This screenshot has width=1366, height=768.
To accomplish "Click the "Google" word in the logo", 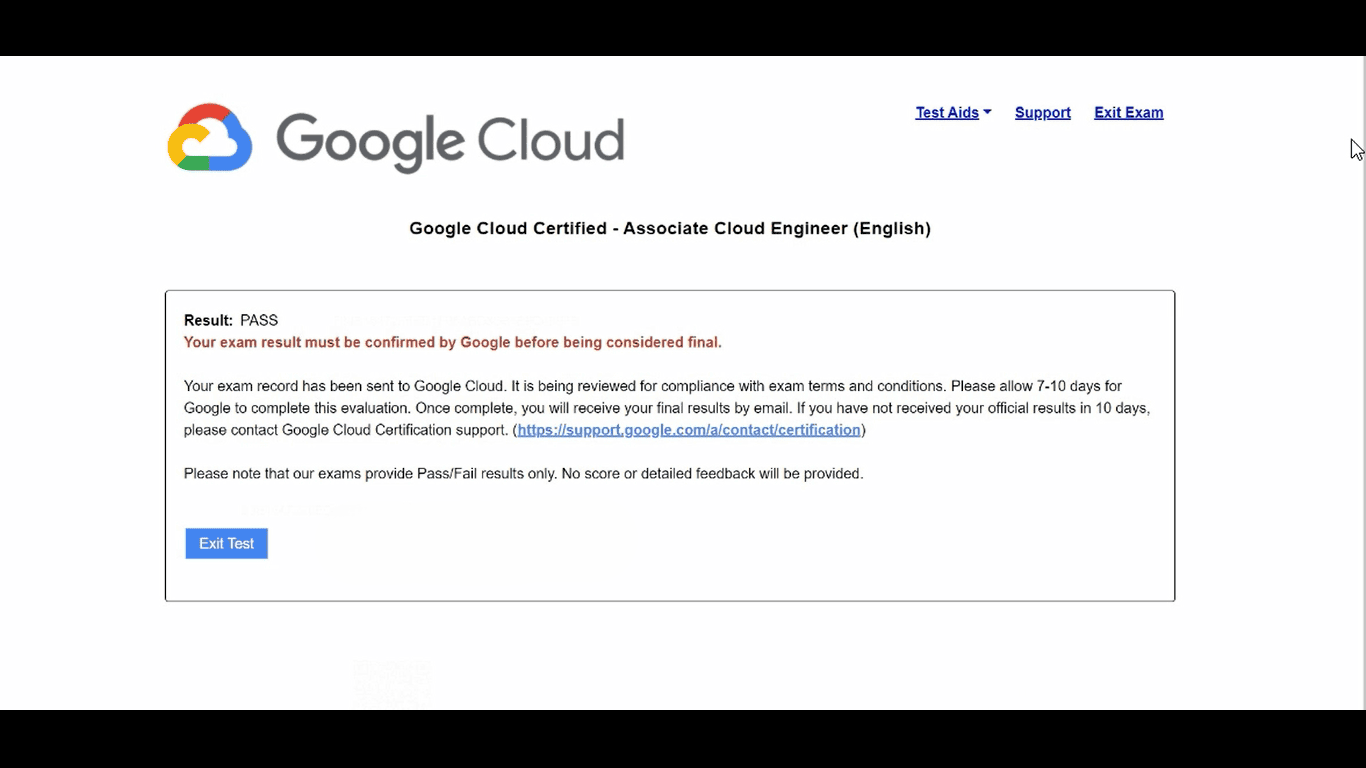I will pyautogui.click(x=371, y=141).
